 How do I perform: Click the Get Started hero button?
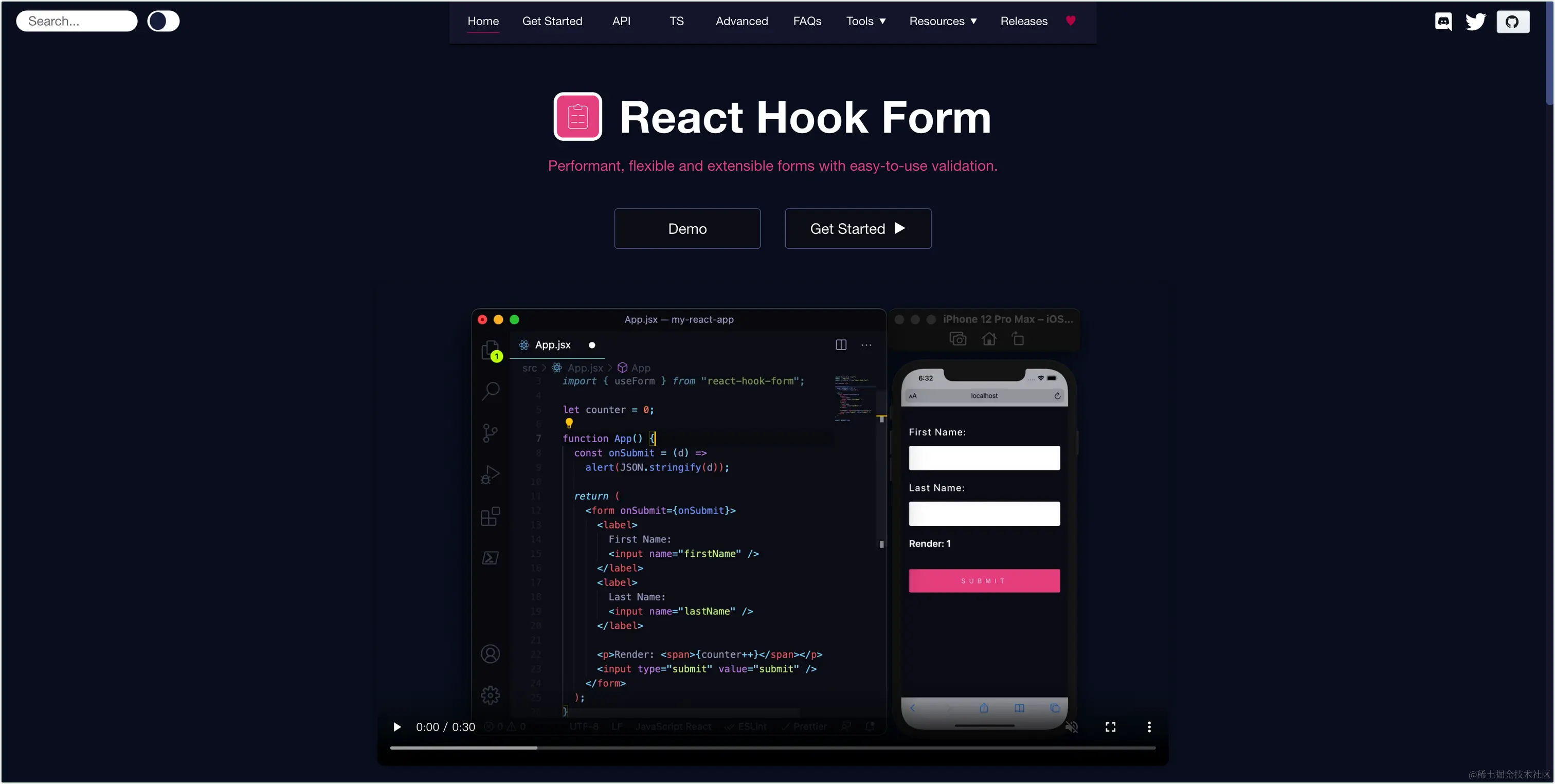pos(858,229)
